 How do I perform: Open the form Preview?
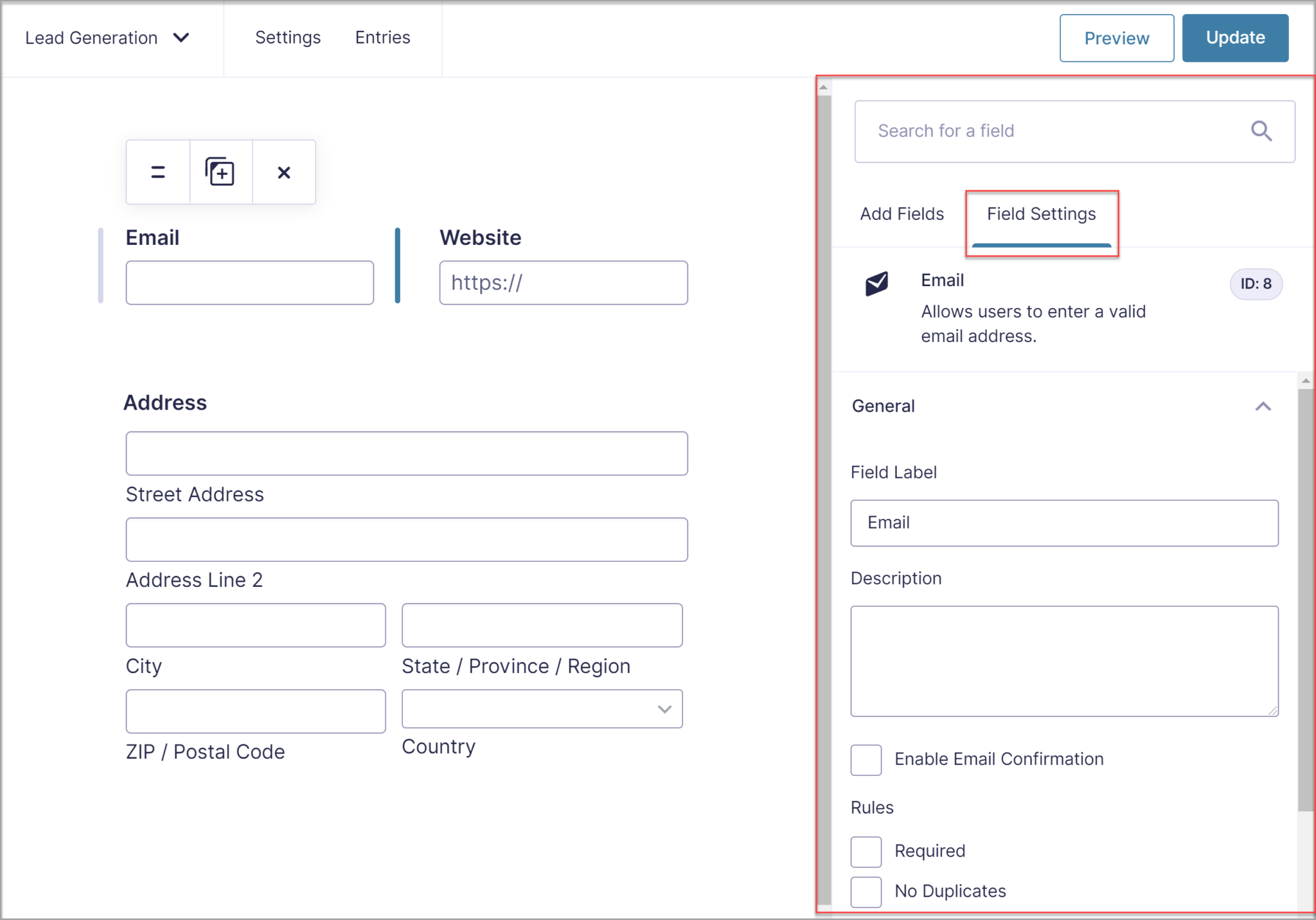coord(1117,38)
